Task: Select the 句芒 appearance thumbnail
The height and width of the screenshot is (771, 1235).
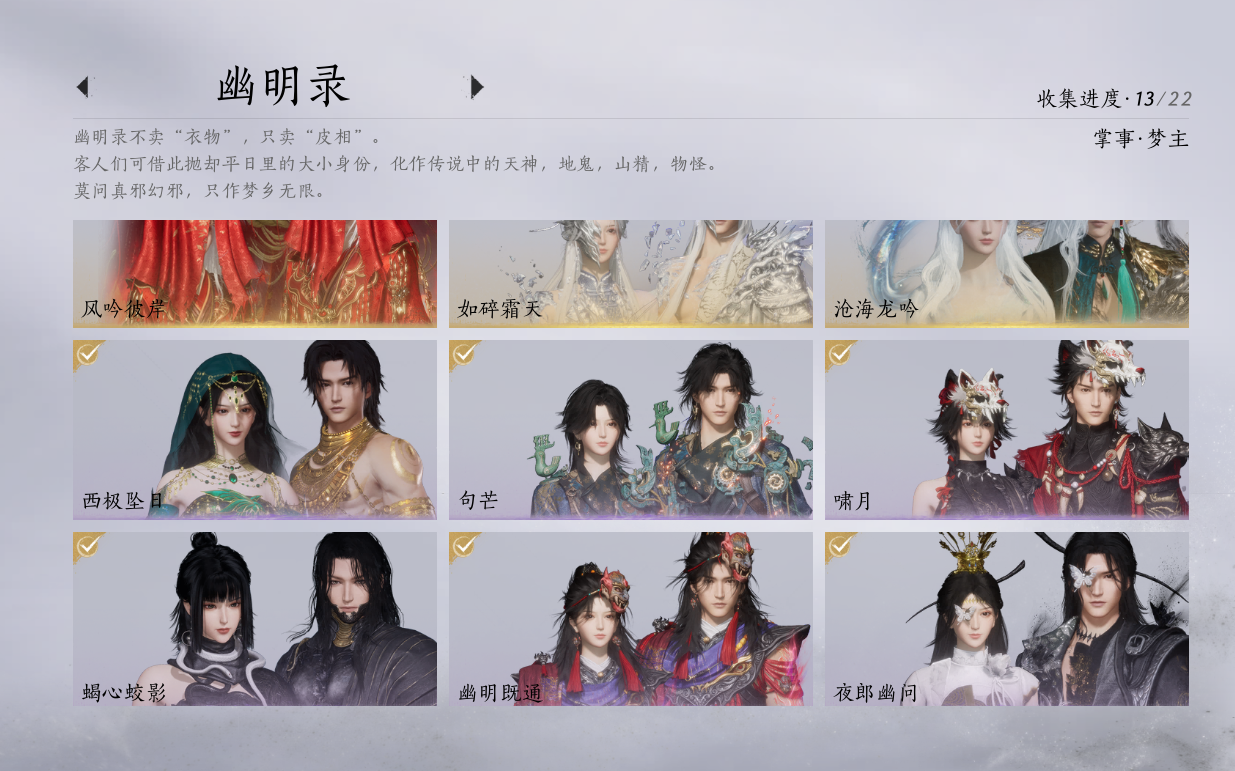Action: (631, 430)
